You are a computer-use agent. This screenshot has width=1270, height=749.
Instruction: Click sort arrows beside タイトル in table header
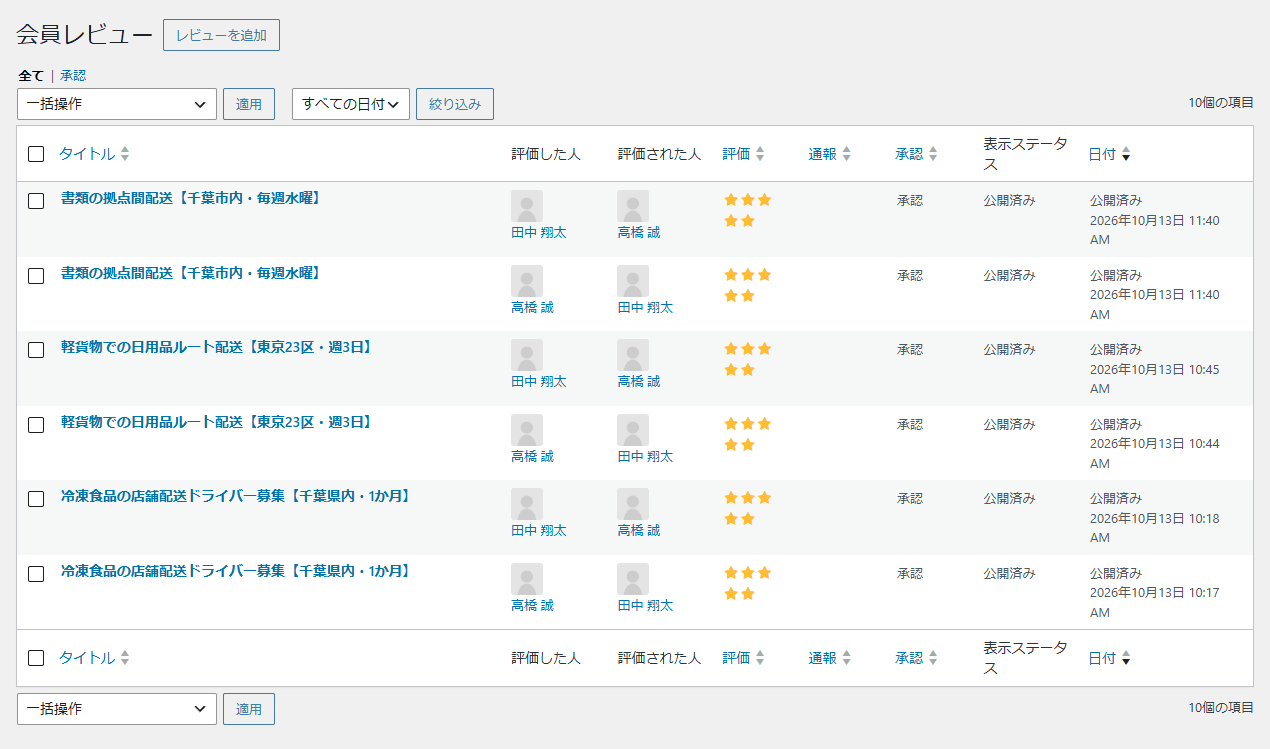point(125,154)
